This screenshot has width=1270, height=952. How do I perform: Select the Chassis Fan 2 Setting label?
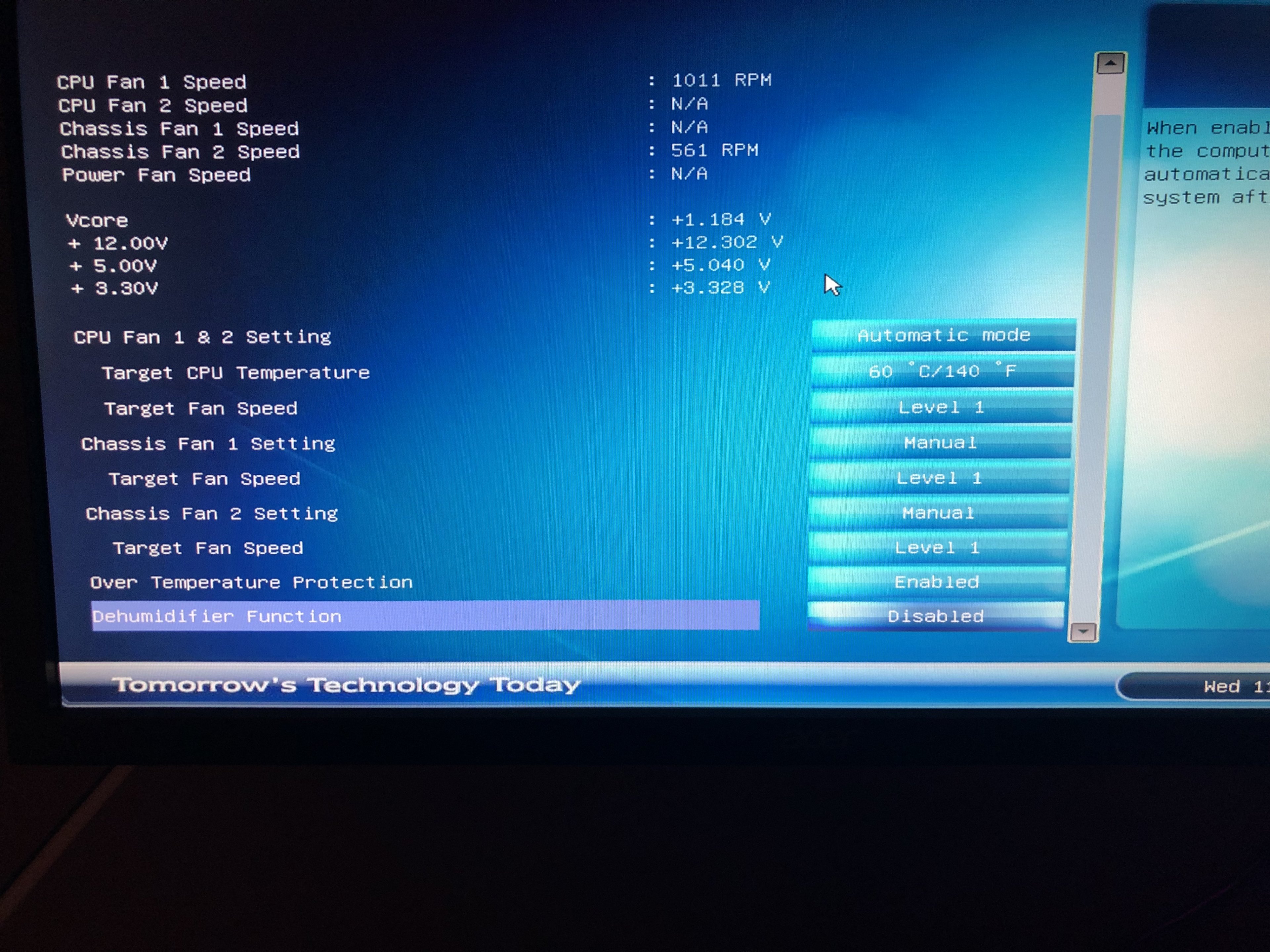click(x=211, y=514)
